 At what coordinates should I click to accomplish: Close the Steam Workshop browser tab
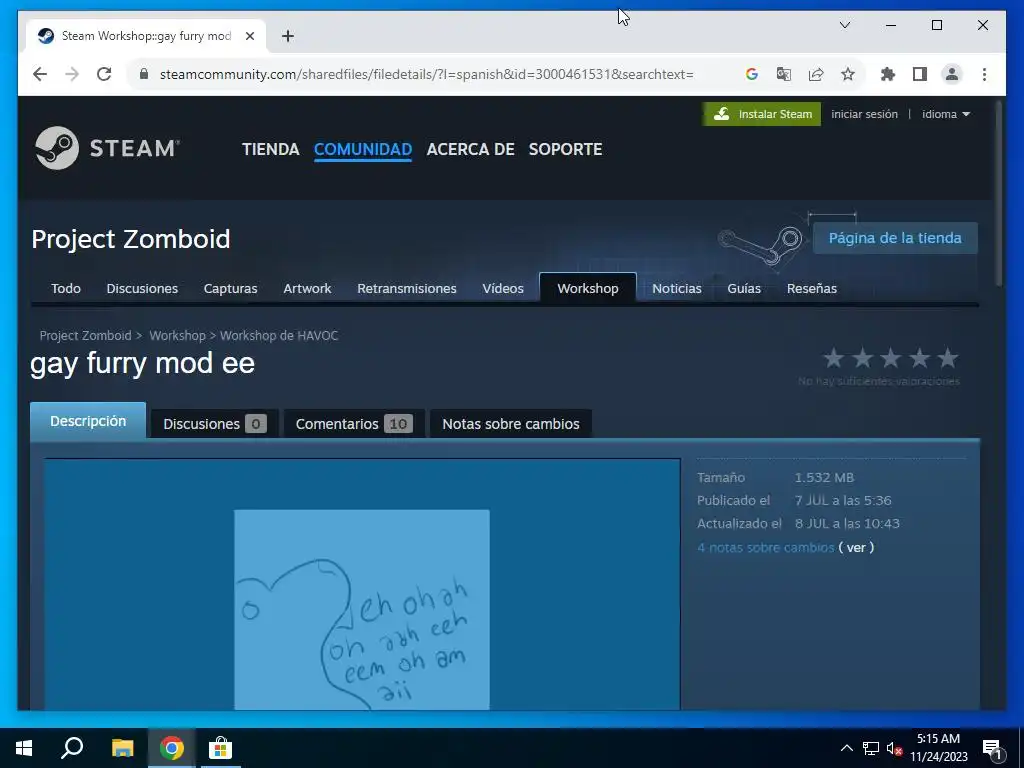click(249, 36)
